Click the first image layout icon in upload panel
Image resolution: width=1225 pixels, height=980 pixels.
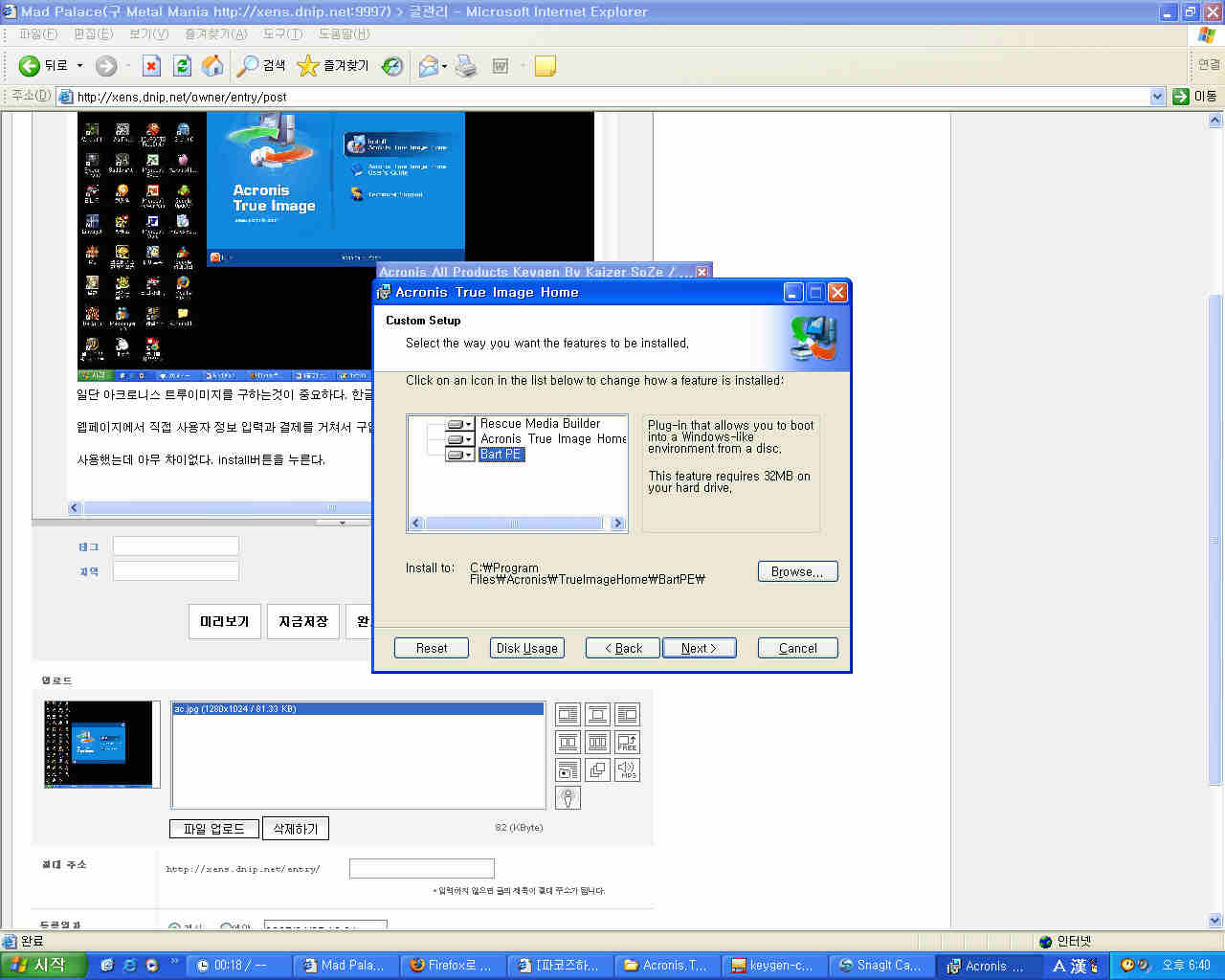click(x=568, y=715)
